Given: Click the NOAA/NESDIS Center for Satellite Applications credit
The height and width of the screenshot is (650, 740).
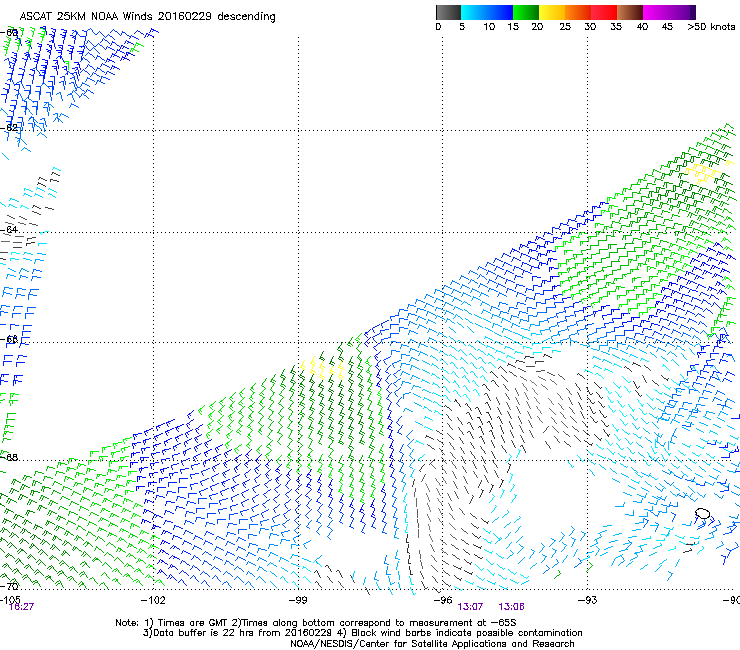Looking at the screenshot, I should tap(432, 644).
